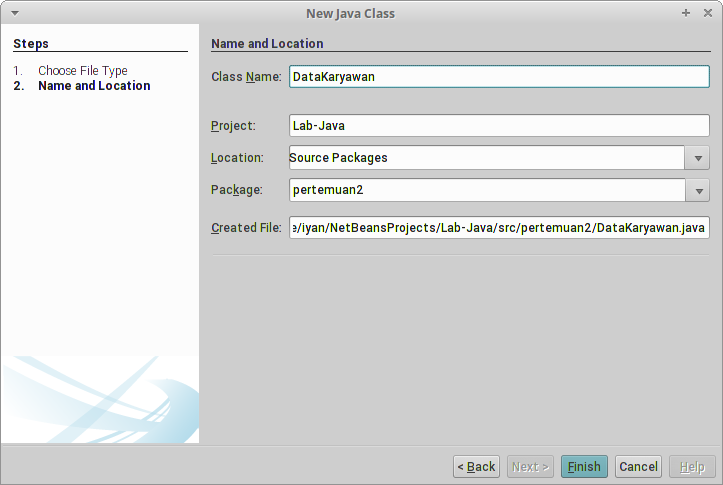723x485 pixels.
Task: Open the window menu triangle in title bar
Action: (x=15, y=13)
